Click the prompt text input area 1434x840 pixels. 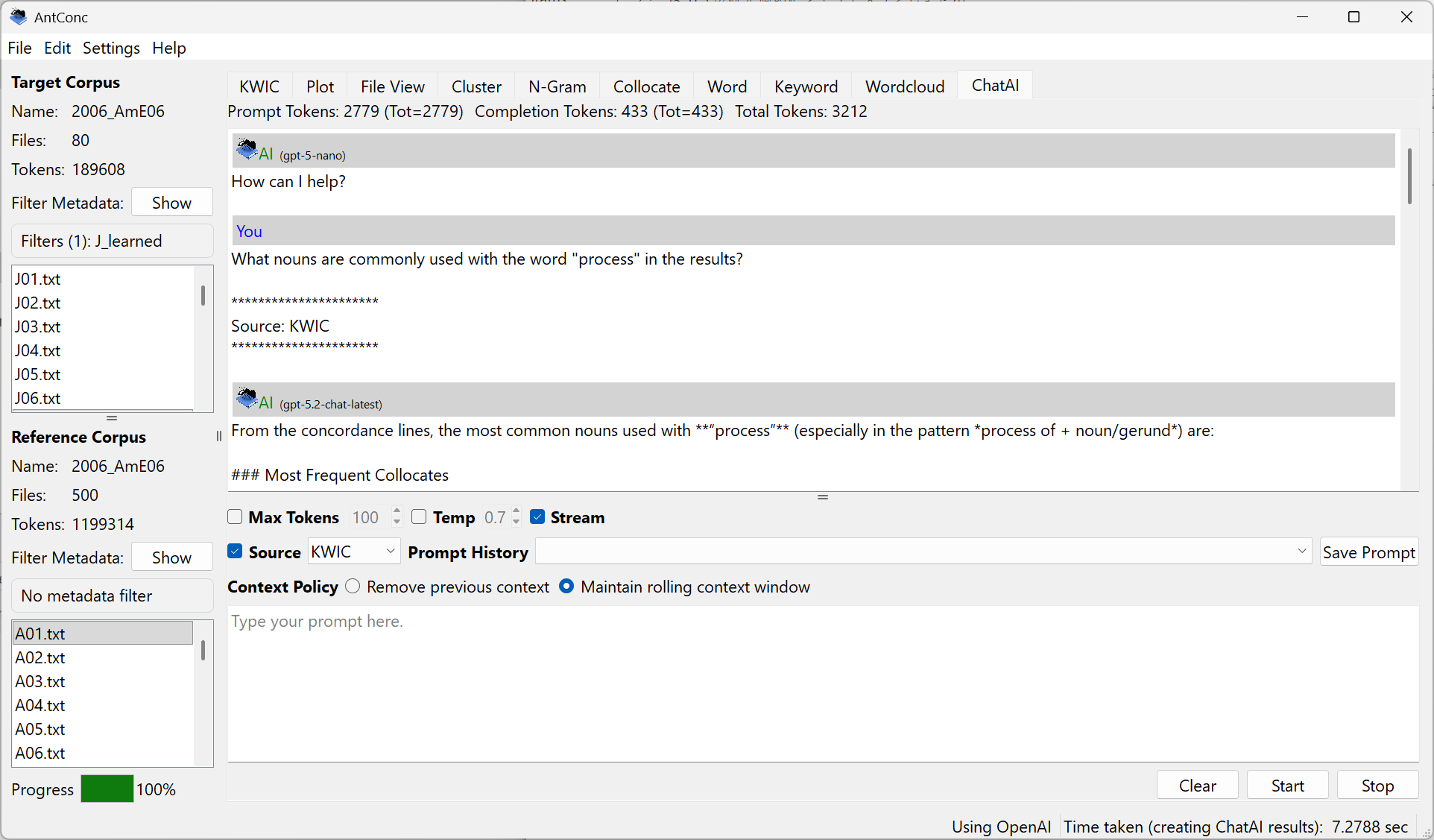823,683
